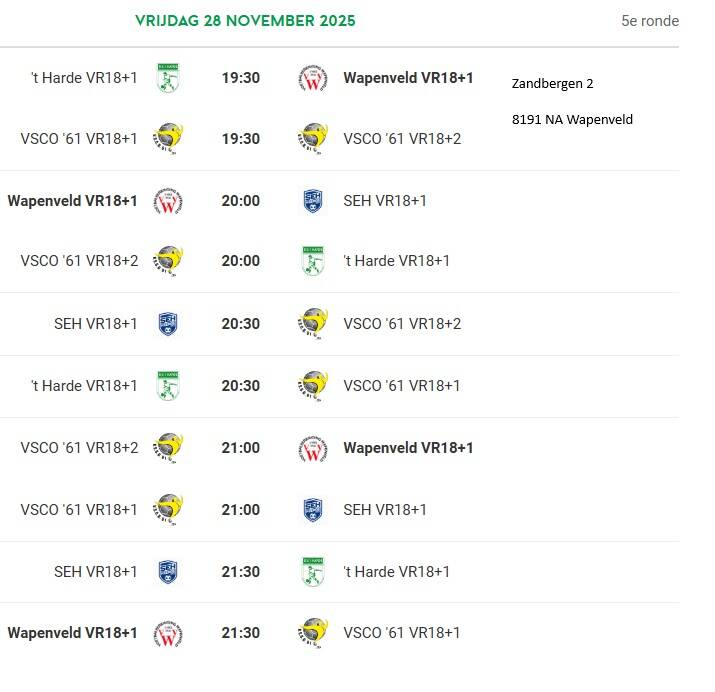Open VSCO '61 VR18+2 team in 21:00 match
The width and height of the screenshot is (715, 692).
click(79, 448)
